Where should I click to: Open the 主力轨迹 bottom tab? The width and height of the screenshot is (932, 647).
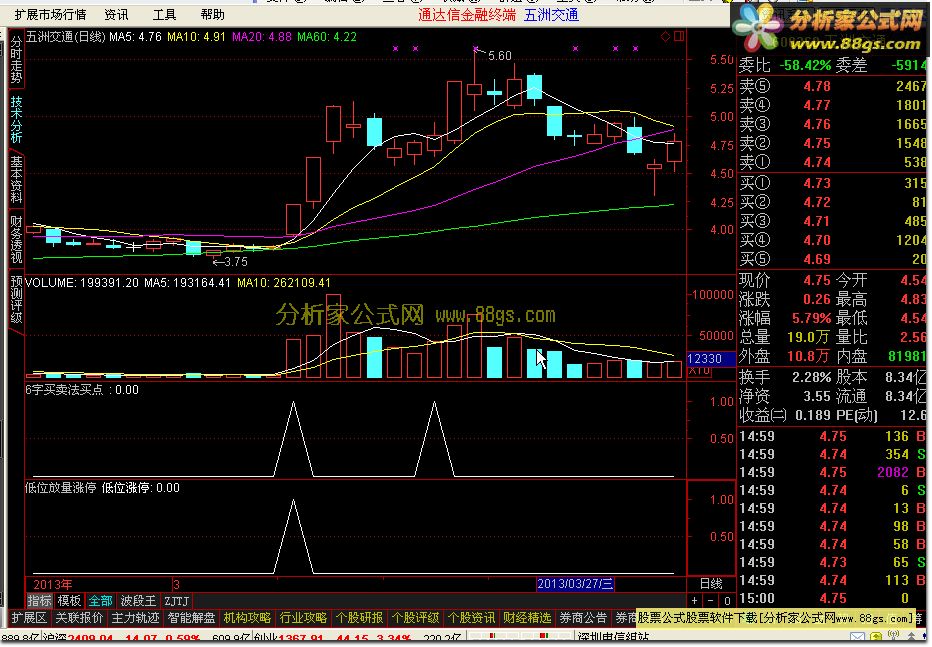[135, 618]
